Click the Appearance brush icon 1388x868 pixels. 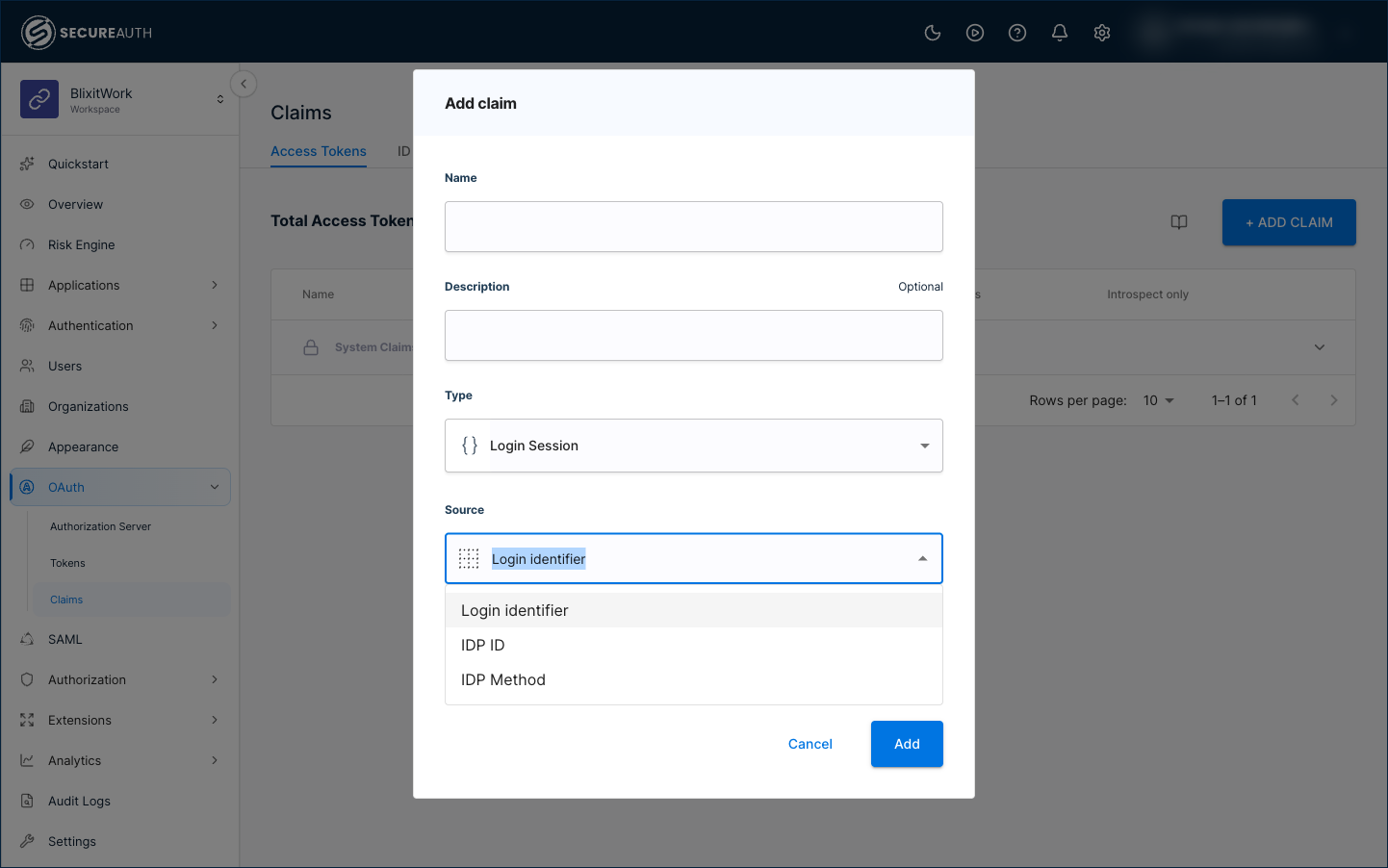(27, 447)
